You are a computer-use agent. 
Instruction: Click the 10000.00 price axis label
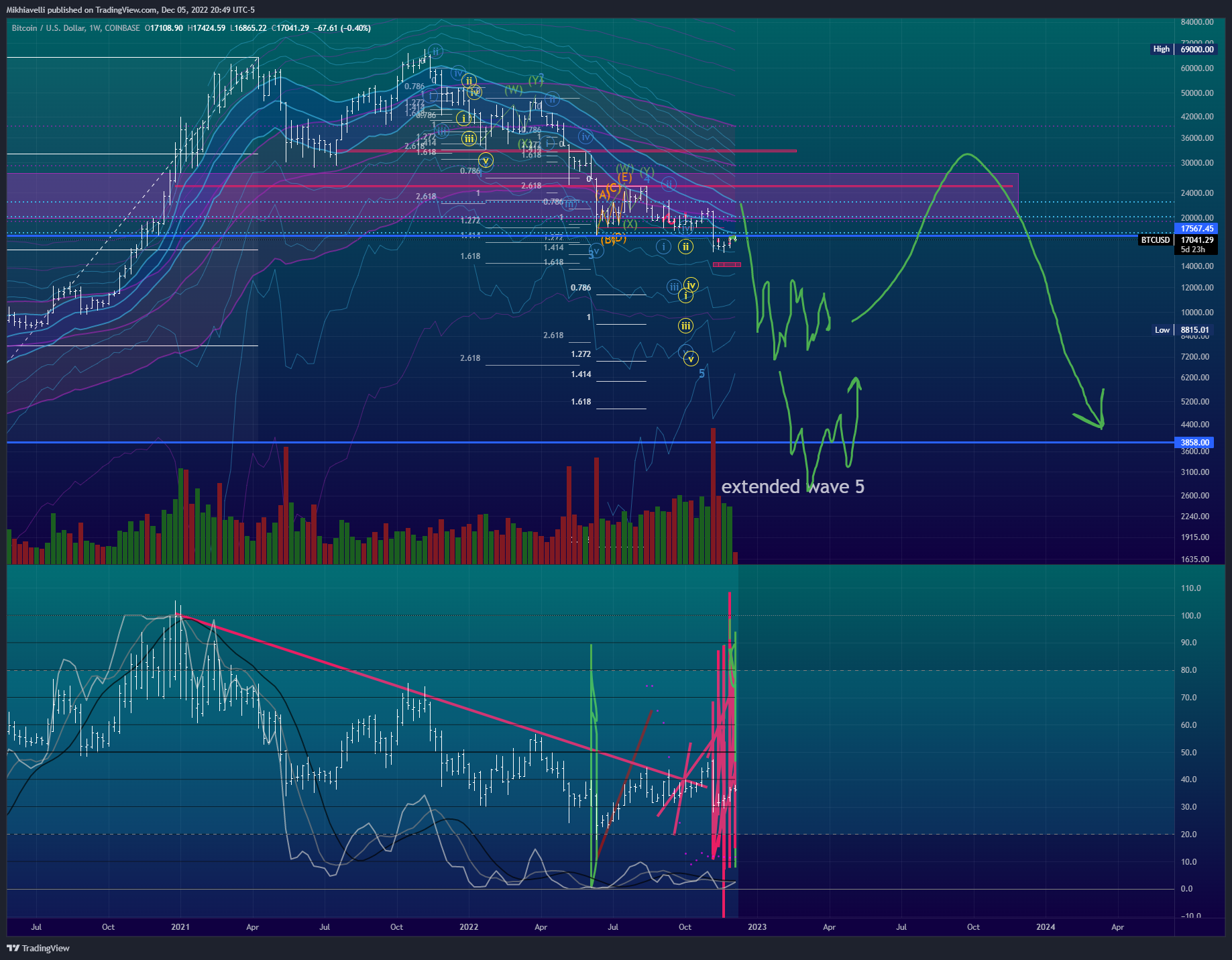(x=1197, y=313)
